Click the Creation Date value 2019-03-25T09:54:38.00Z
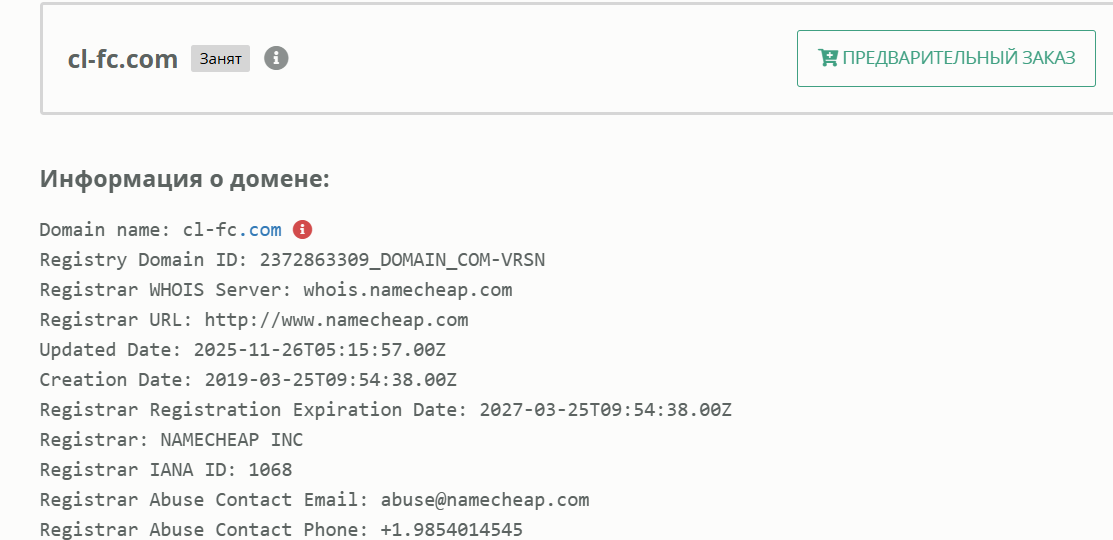 coord(330,380)
